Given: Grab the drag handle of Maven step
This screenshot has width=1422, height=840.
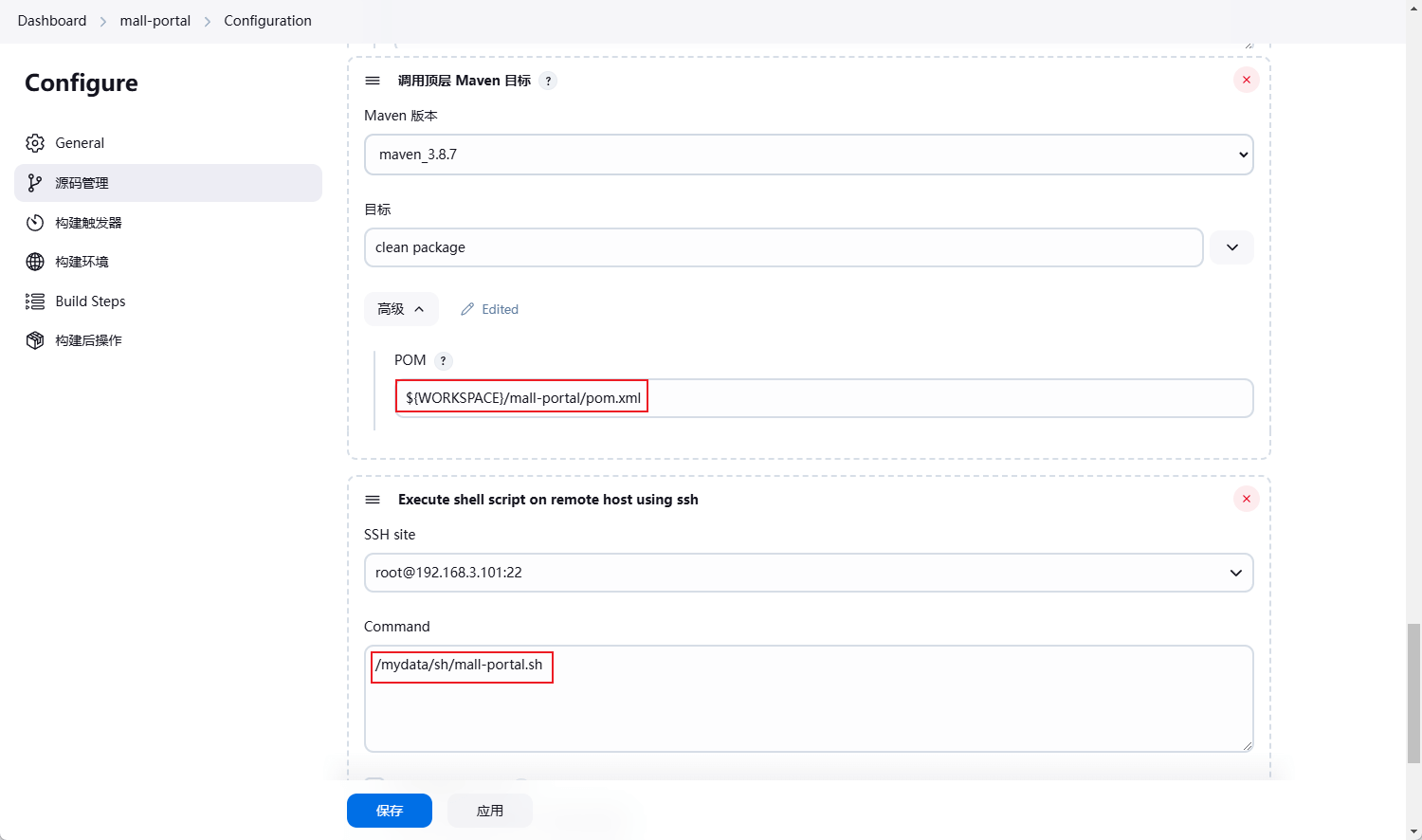Looking at the screenshot, I should [373, 81].
